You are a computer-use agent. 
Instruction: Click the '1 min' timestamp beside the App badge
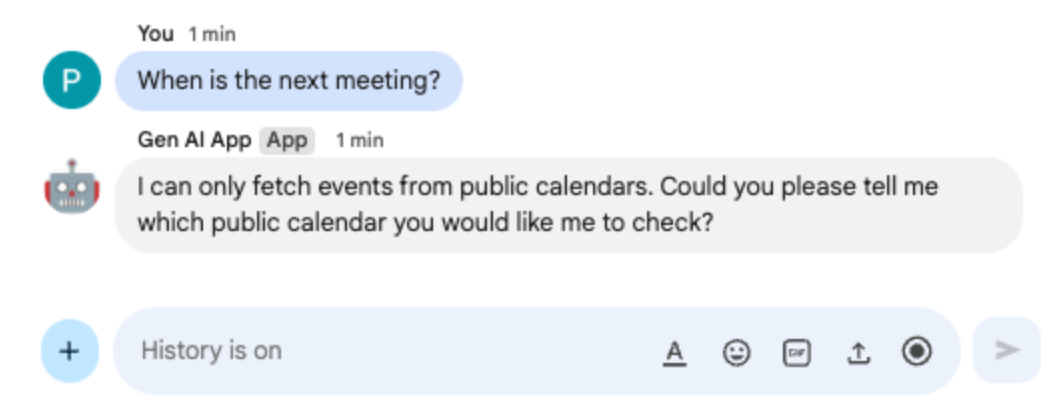(x=359, y=140)
